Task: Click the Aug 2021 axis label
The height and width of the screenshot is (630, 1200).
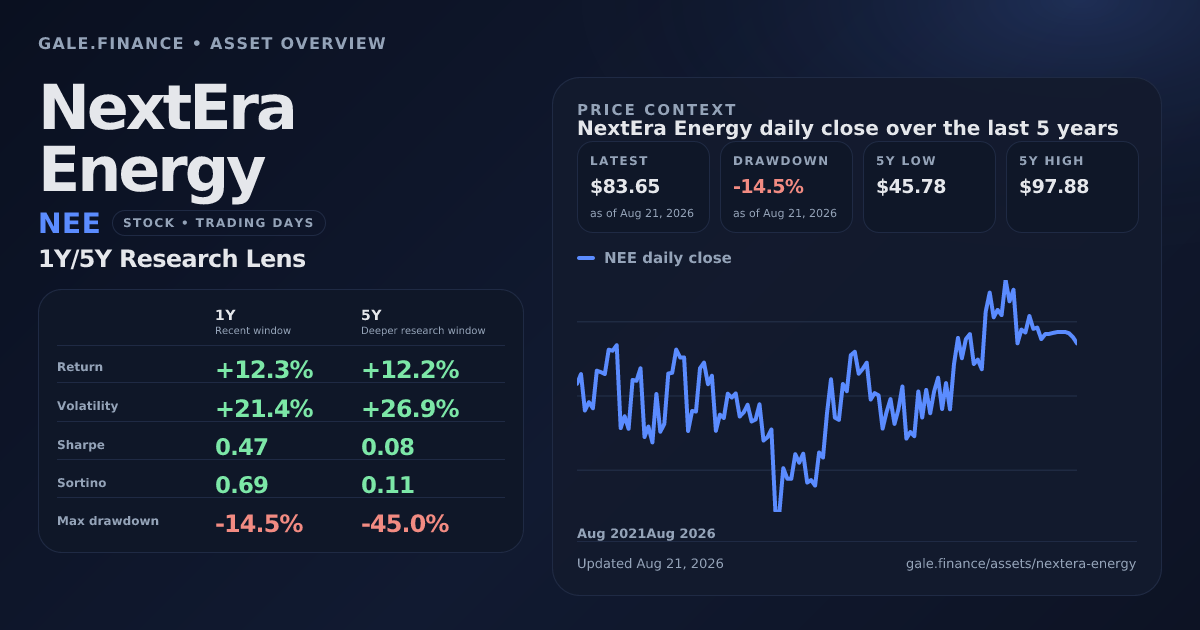Action: click(x=611, y=534)
